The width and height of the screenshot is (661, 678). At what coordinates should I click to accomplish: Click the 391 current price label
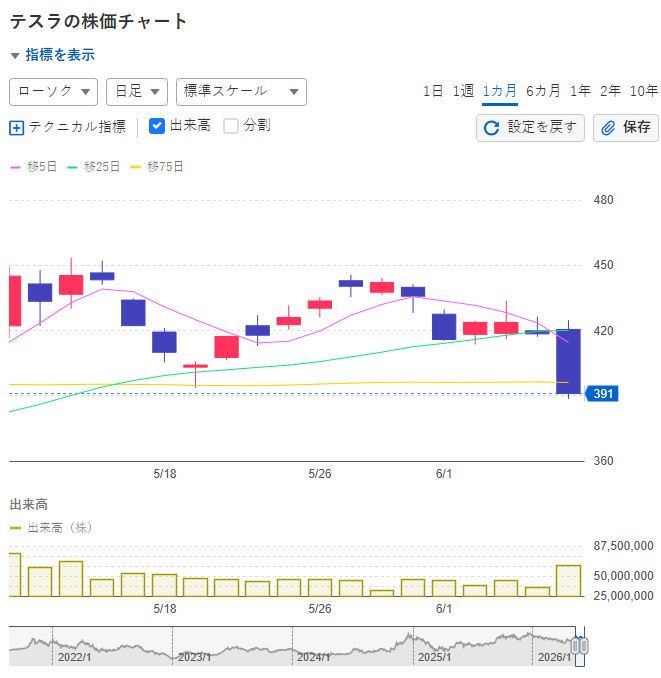(x=601, y=394)
